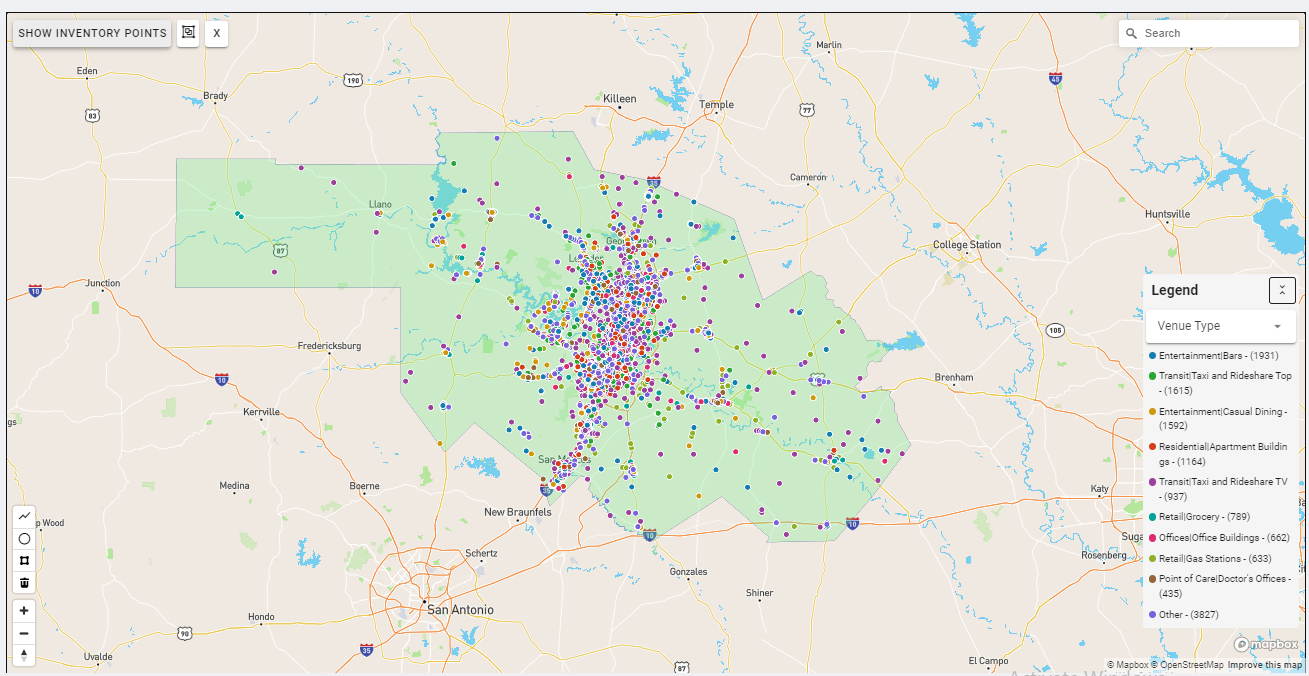Click the Llano map label
This screenshot has height=676, width=1309.
point(380,204)
